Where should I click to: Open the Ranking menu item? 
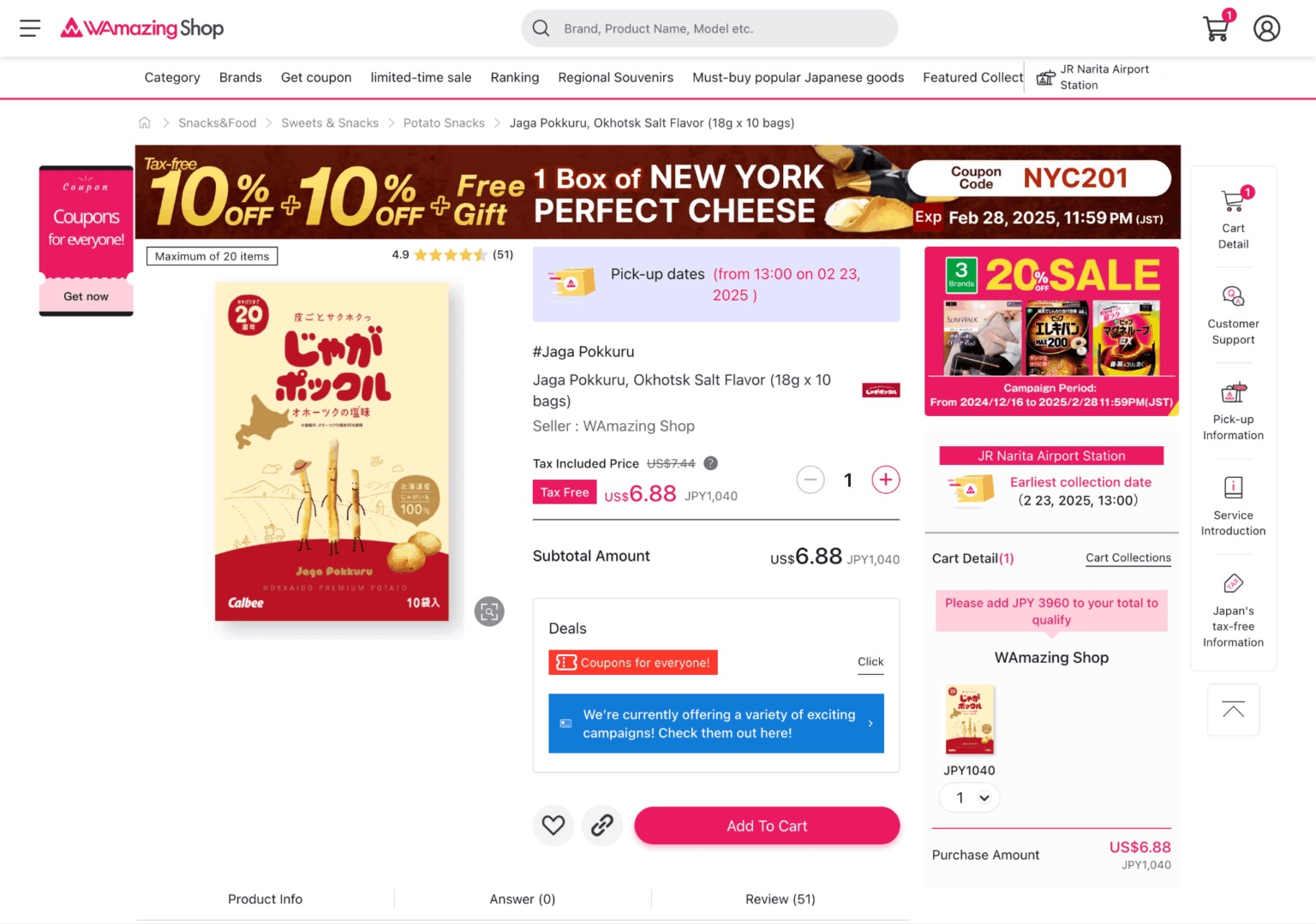point(515,77)
